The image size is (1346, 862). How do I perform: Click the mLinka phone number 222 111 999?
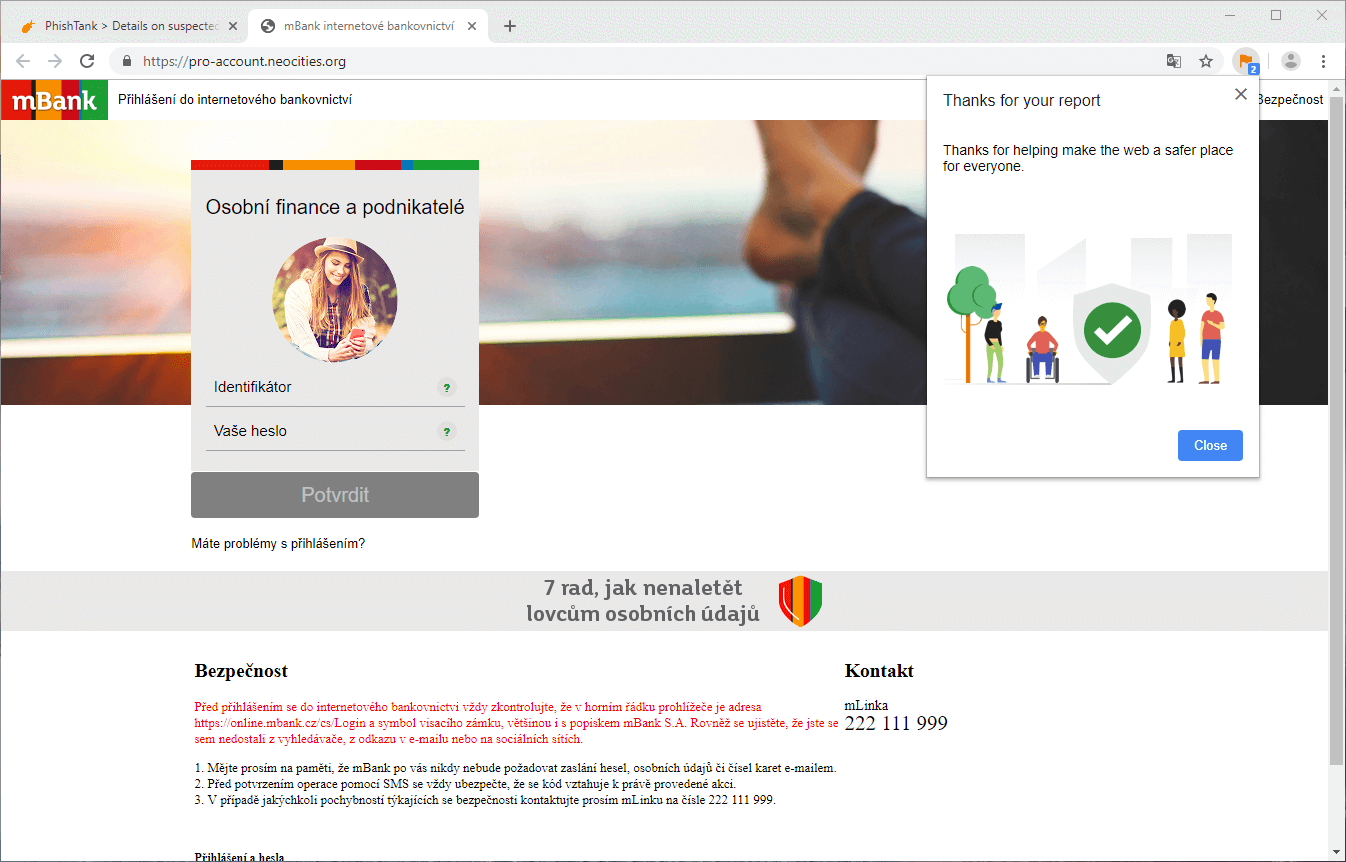click(x=896, y=723)
